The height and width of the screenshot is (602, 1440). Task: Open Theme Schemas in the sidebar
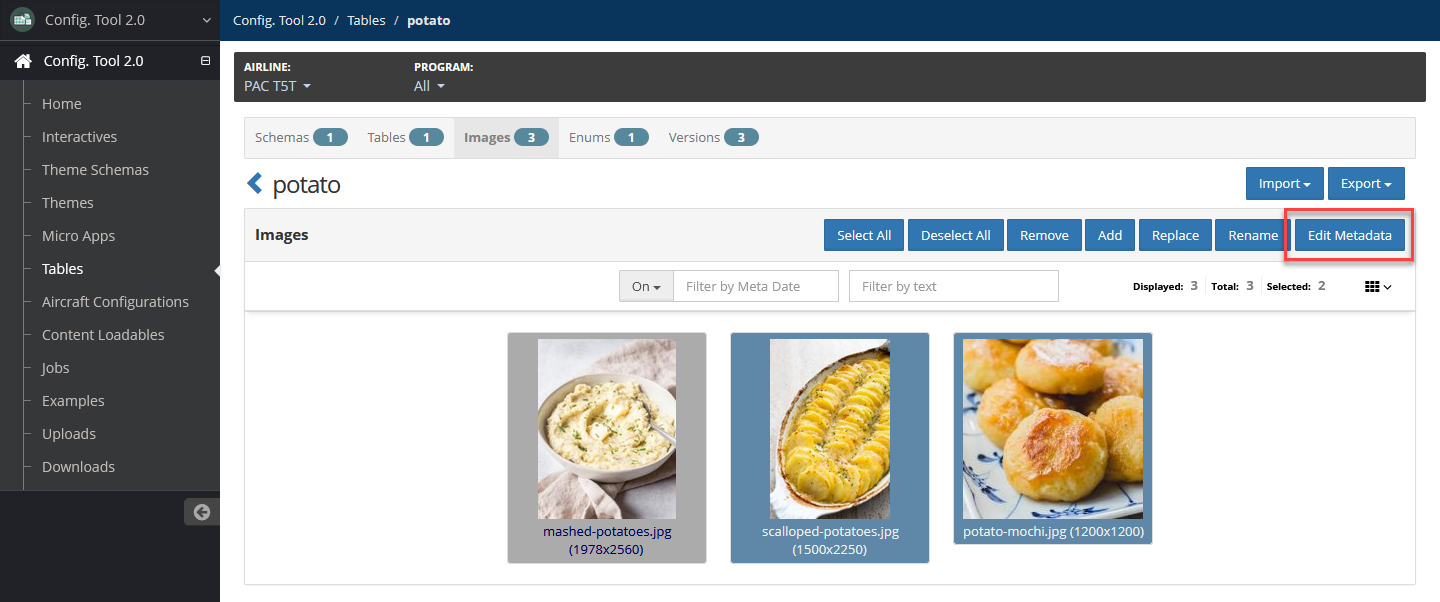click(x=95, y=170)
